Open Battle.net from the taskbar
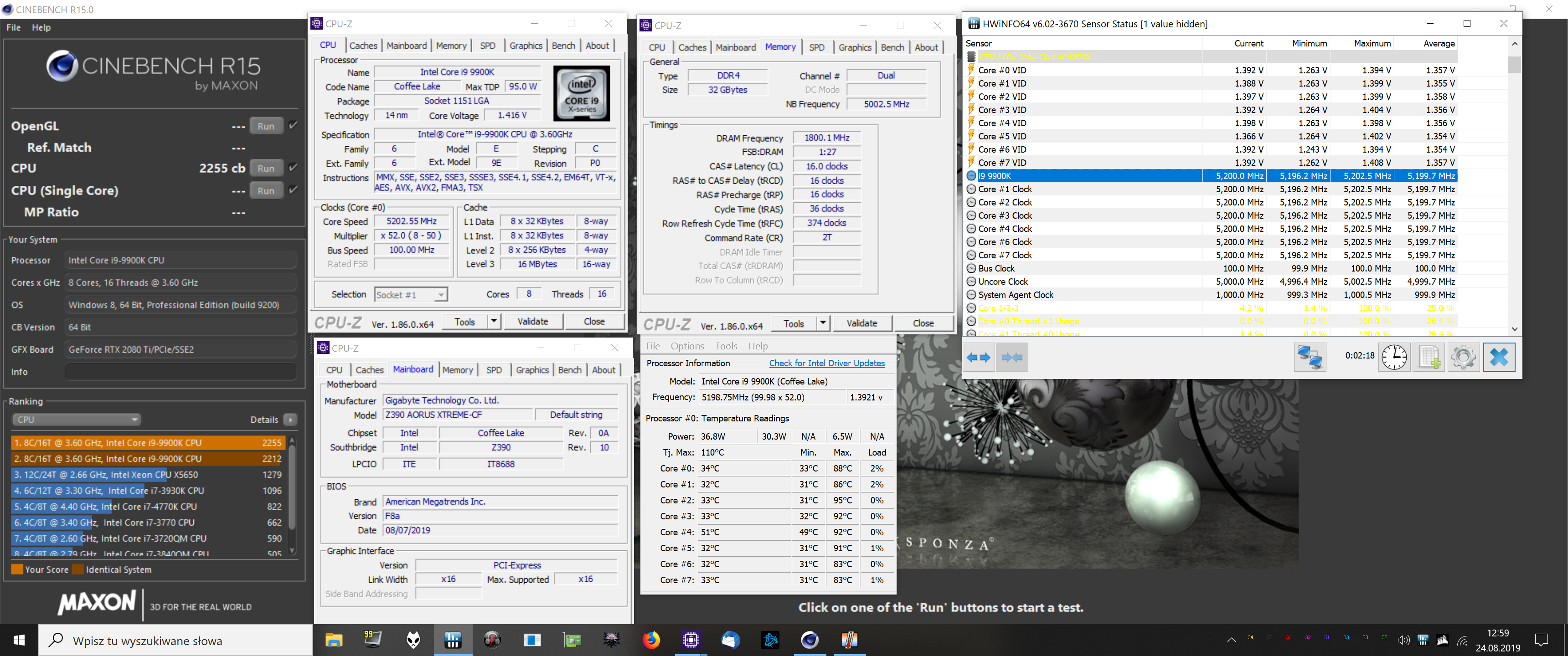Image resolution: width=1568 pixels, height=656 pixels. pos(770,640)
